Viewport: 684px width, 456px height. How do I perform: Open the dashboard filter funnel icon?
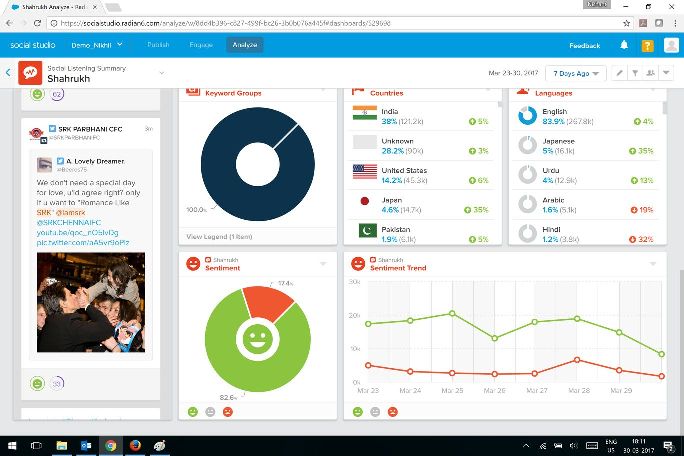click(635, 73)
